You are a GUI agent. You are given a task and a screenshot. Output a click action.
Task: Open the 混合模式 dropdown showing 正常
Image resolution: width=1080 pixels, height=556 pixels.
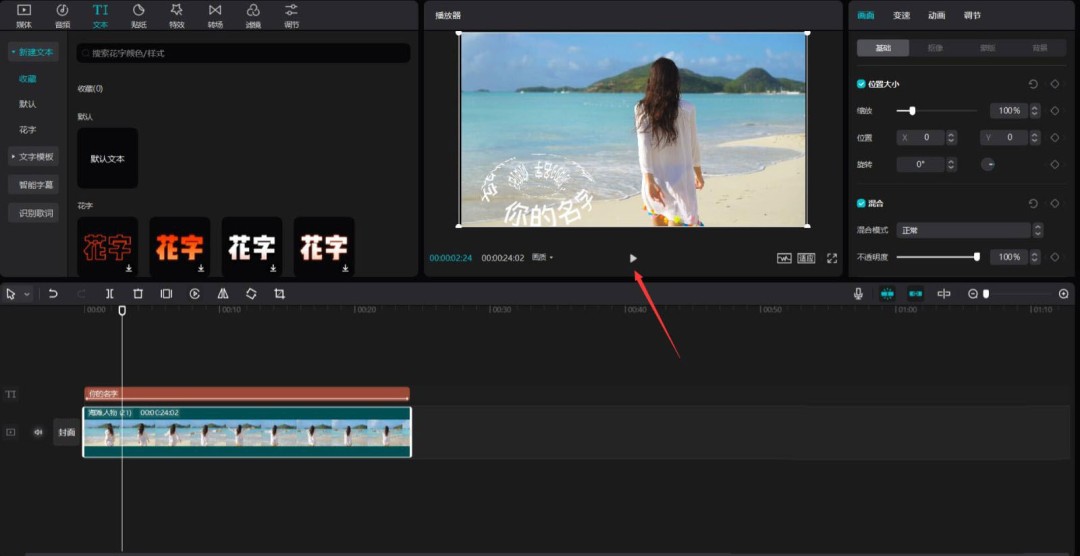coord(968,230)
